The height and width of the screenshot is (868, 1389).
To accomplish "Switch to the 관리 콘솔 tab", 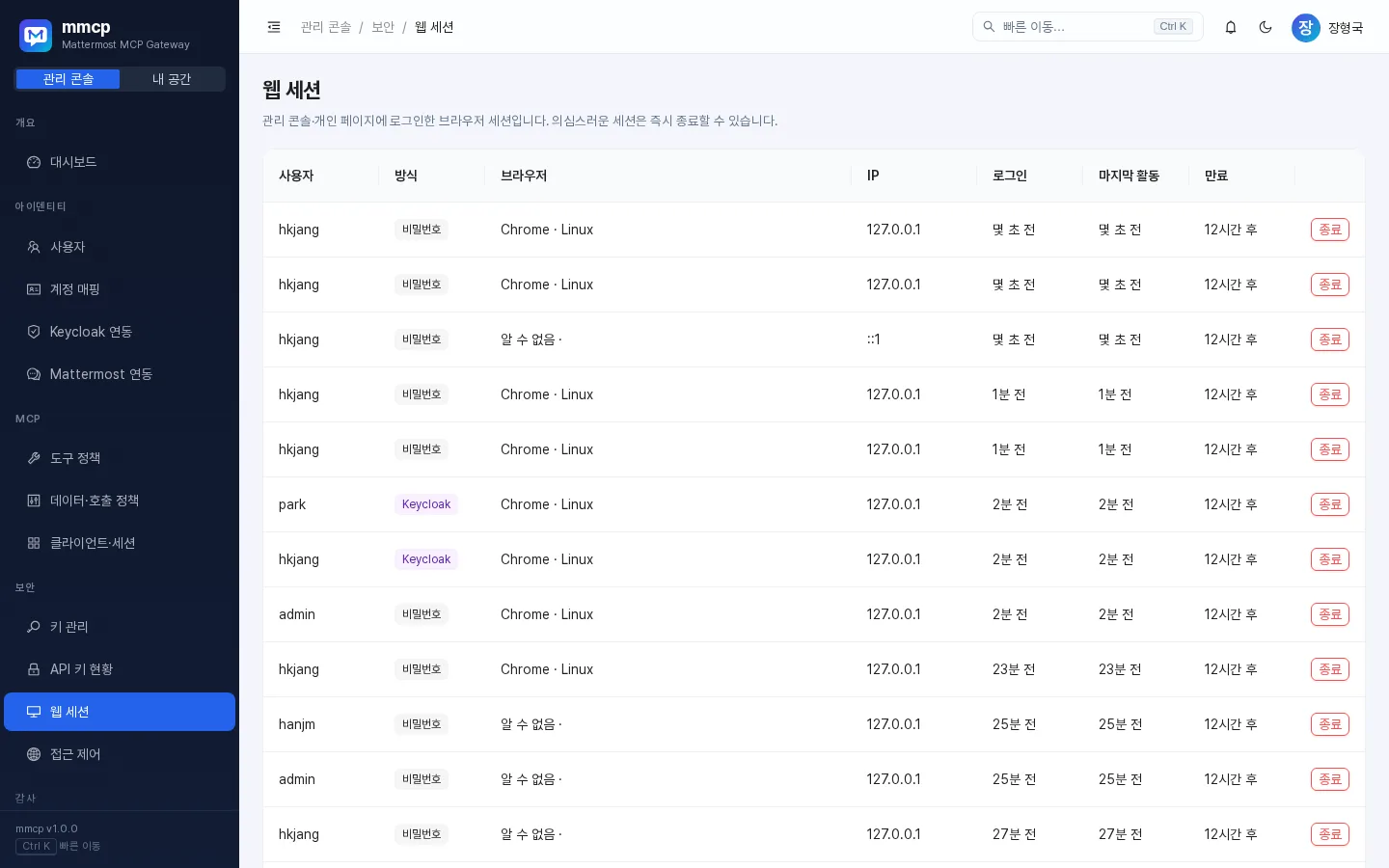I will click(68, 79).
